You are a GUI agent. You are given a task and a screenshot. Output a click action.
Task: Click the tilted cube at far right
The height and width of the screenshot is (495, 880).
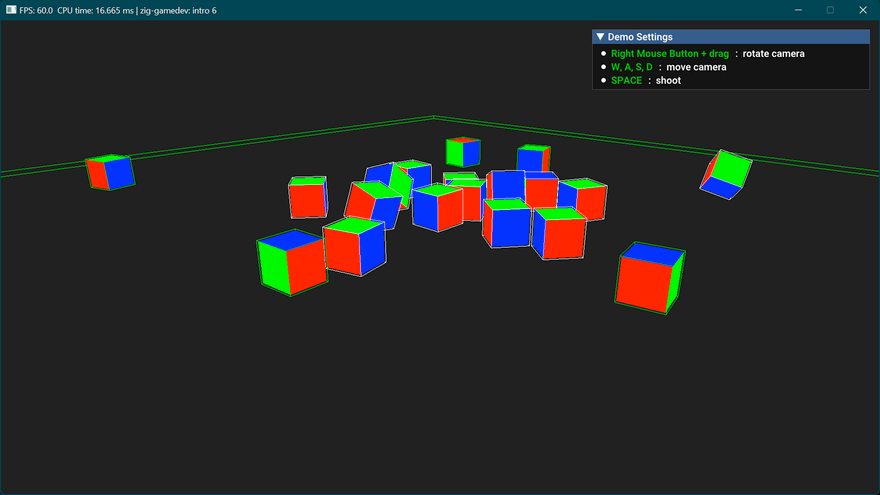(726, 174)
